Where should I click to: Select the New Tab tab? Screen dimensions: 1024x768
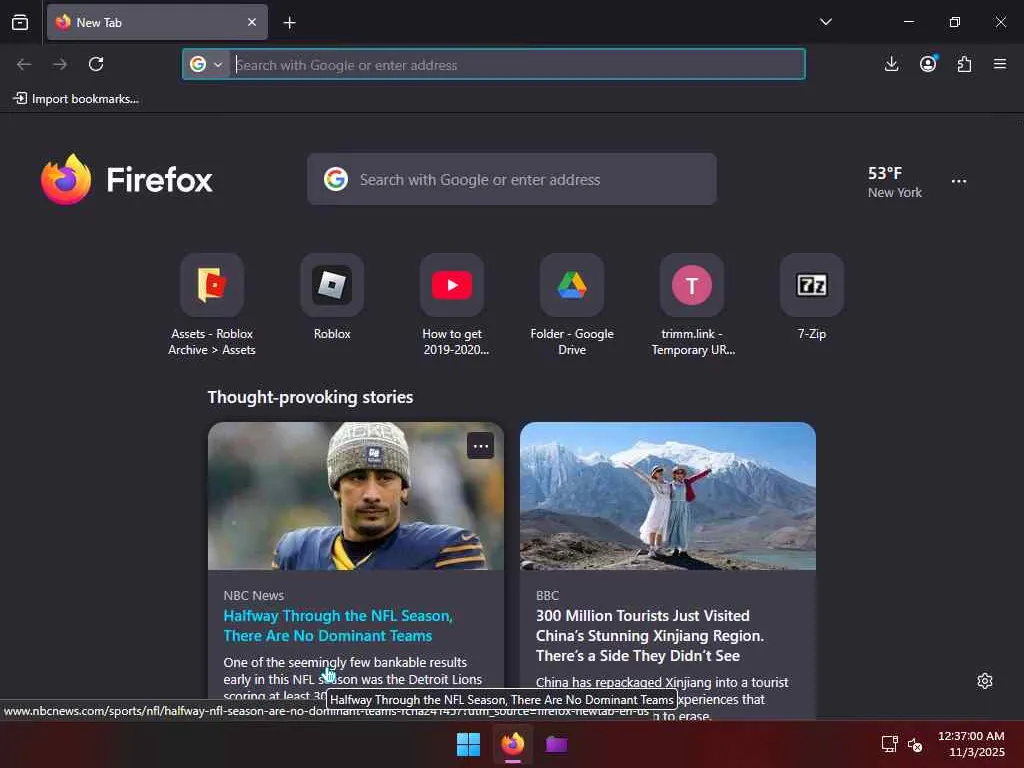[x=157, y=22]
